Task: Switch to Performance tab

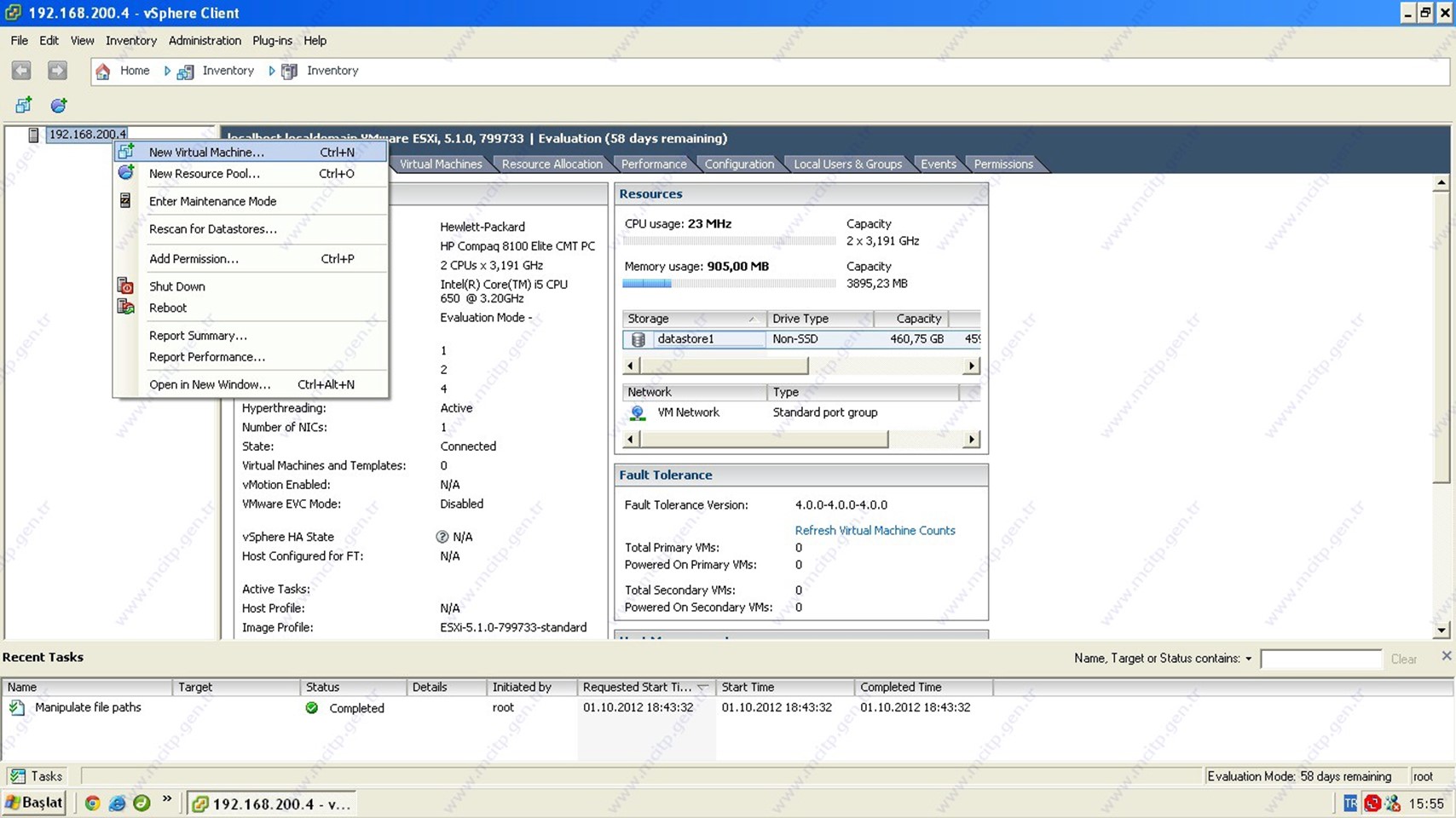Action: point(654,164)
